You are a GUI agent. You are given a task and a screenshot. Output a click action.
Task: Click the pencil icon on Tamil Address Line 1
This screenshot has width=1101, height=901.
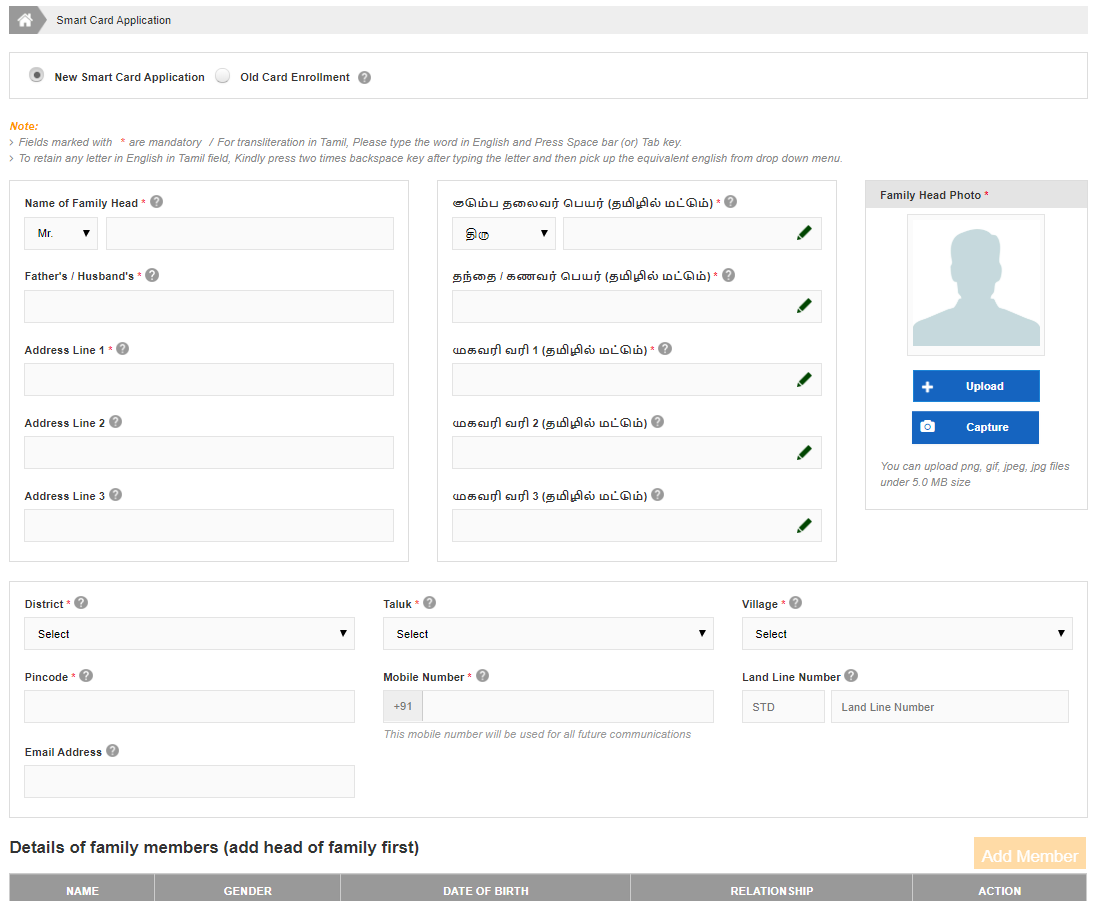[x=805, y=379]
